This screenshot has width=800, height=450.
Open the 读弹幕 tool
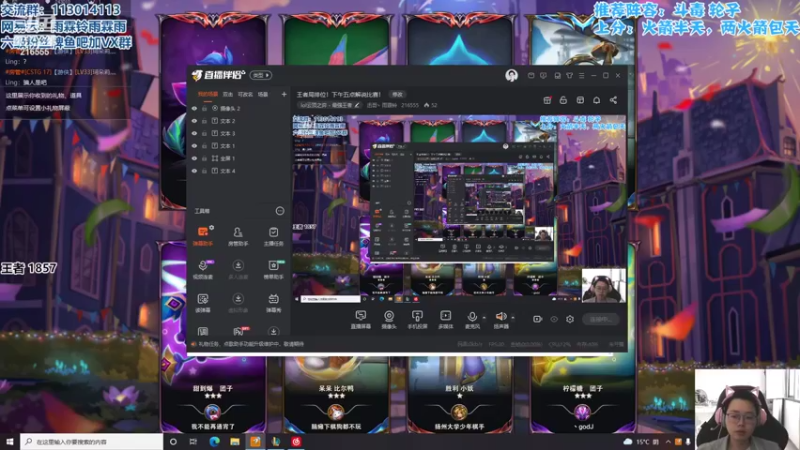point(203,303)
